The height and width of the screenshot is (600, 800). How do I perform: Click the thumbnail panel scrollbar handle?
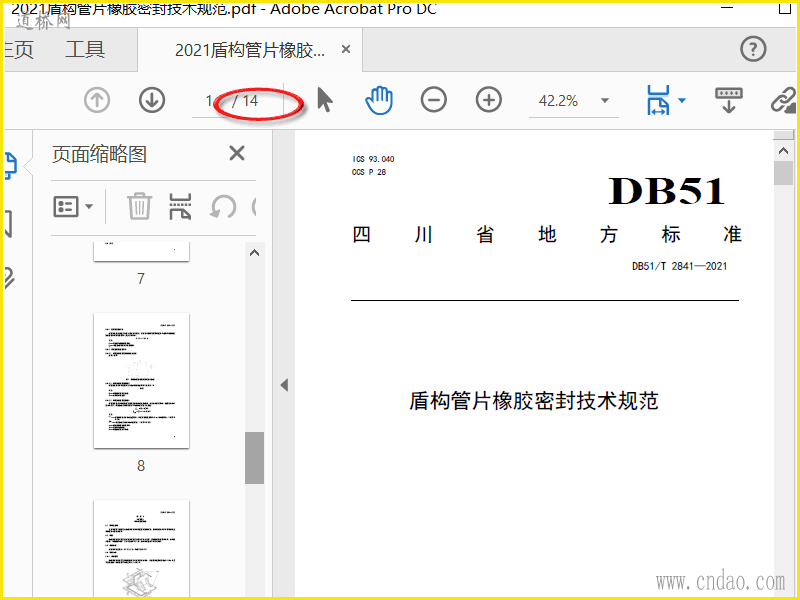pos(254,458)
